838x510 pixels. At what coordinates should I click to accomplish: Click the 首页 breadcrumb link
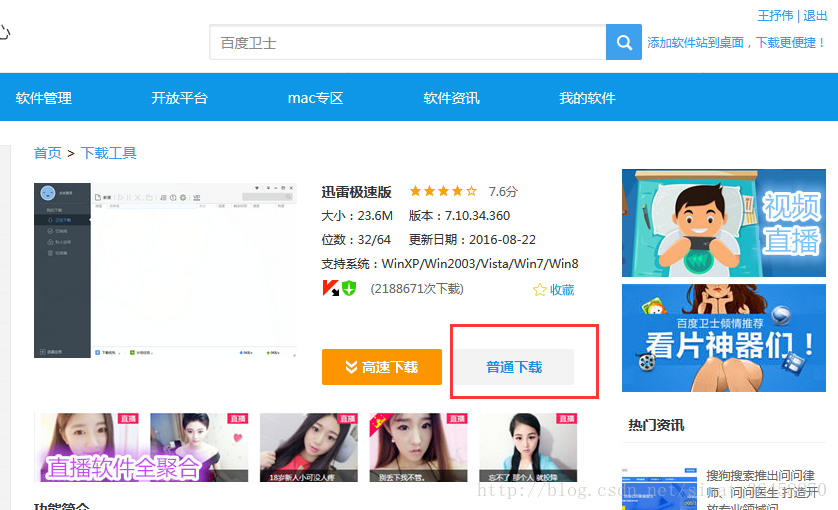[48, 153]
